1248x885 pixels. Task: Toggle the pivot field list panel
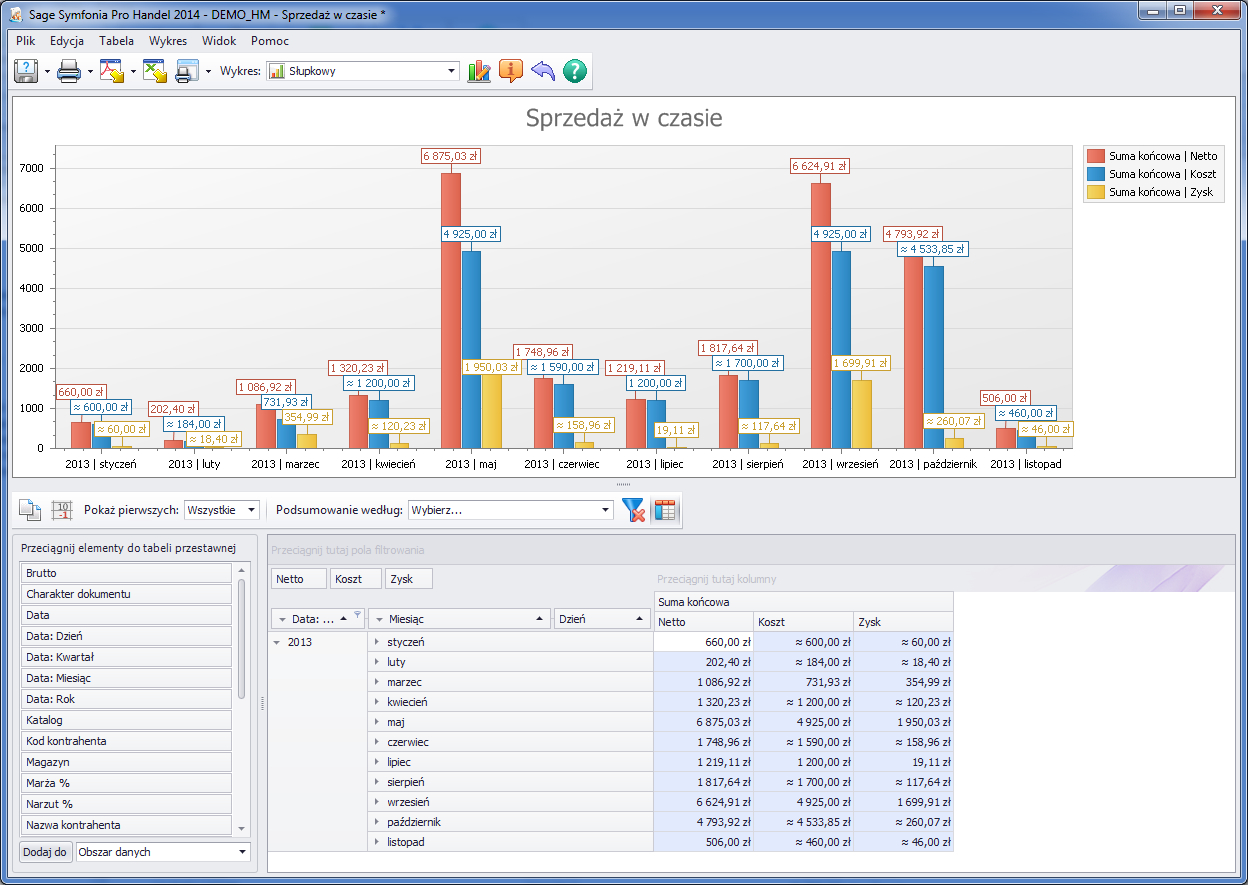[x=665, y=510]
